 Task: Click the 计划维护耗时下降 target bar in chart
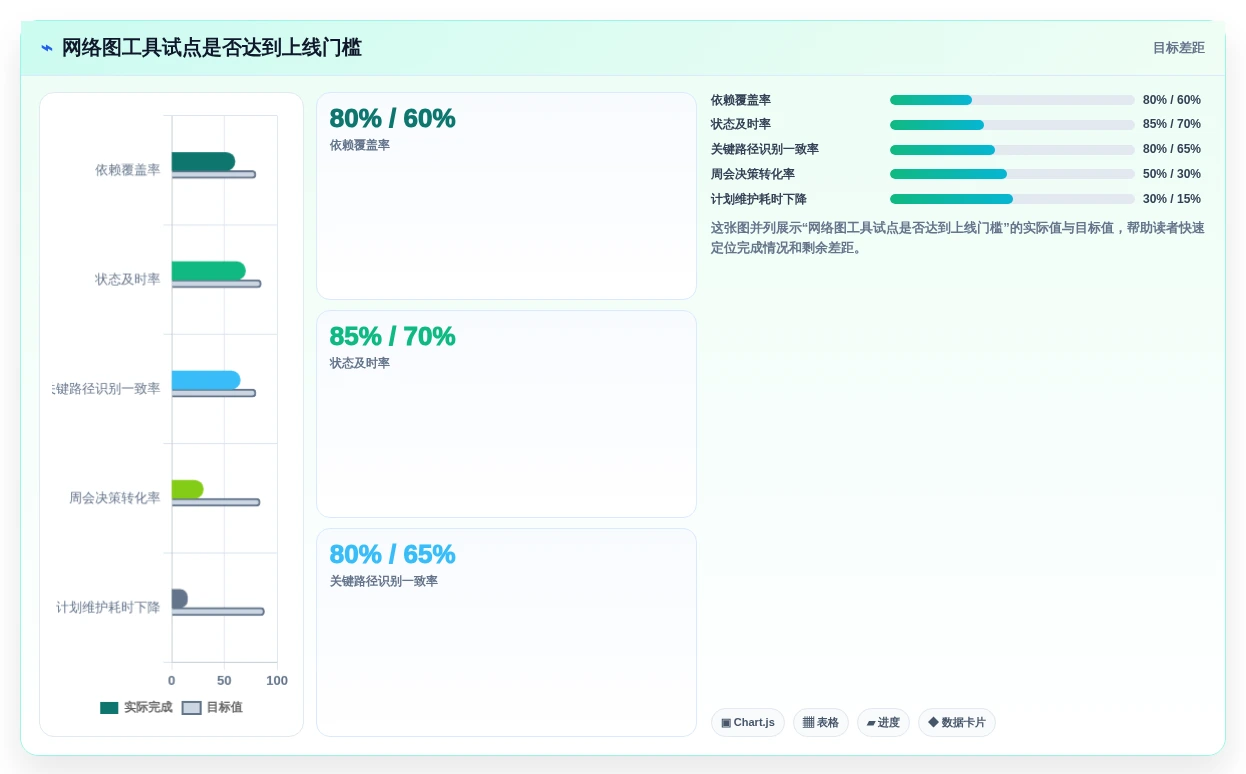(x=218, y=611)
